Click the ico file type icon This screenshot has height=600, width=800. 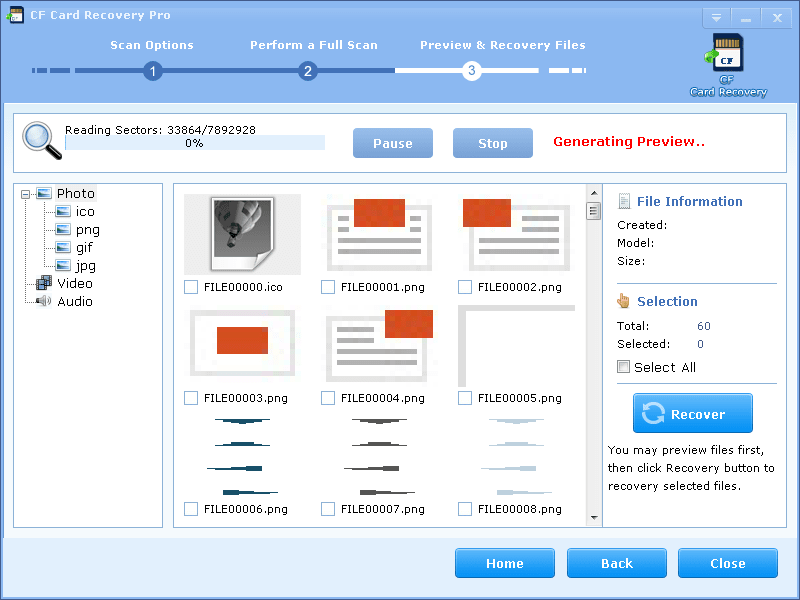click(x=63, y=211)
